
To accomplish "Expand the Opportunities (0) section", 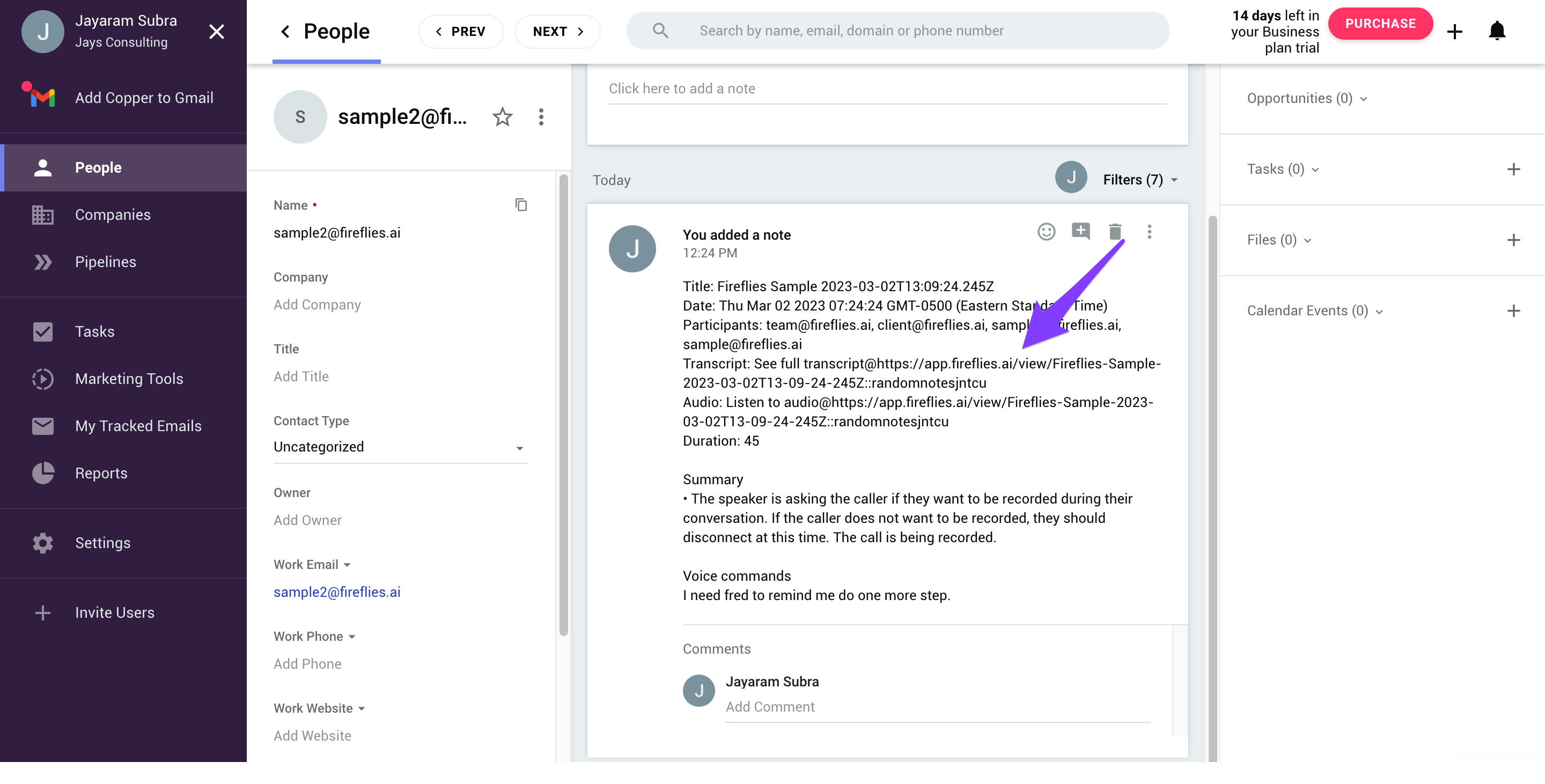I will pos(1307,98).
